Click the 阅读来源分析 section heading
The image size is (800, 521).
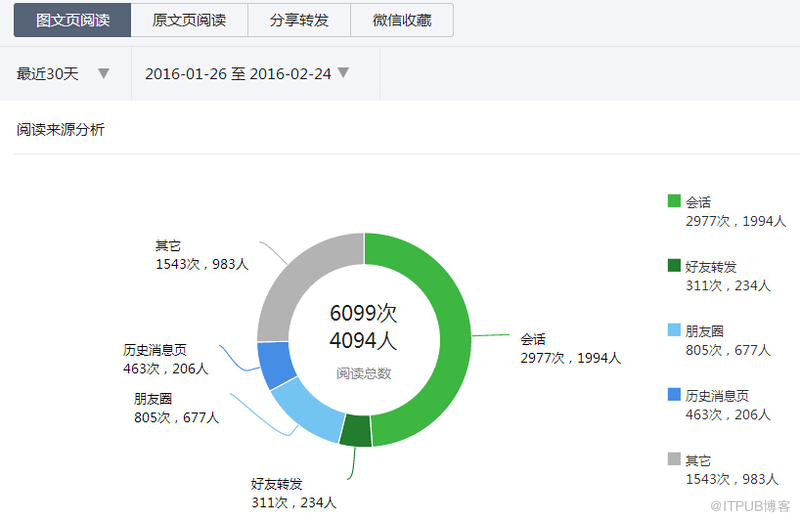tap(60, 130)
